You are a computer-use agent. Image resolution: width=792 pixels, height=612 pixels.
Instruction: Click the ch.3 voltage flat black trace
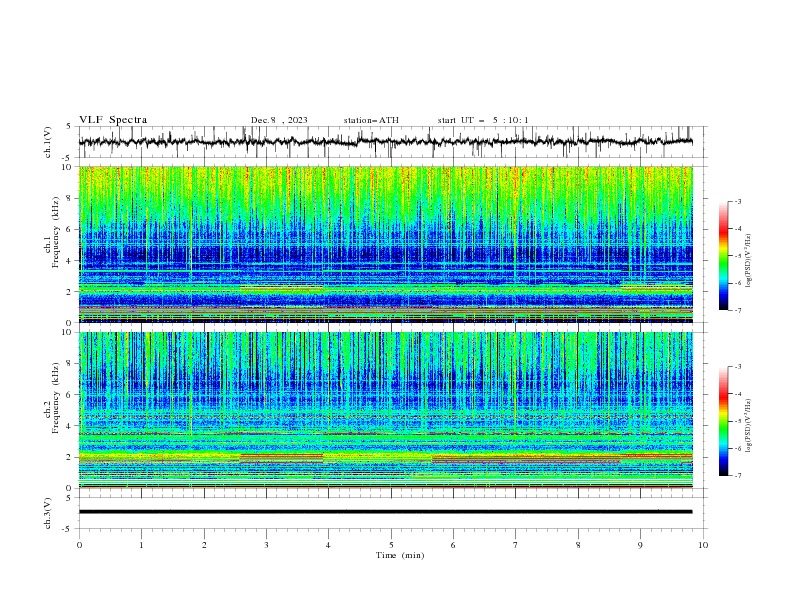(385, 512)
